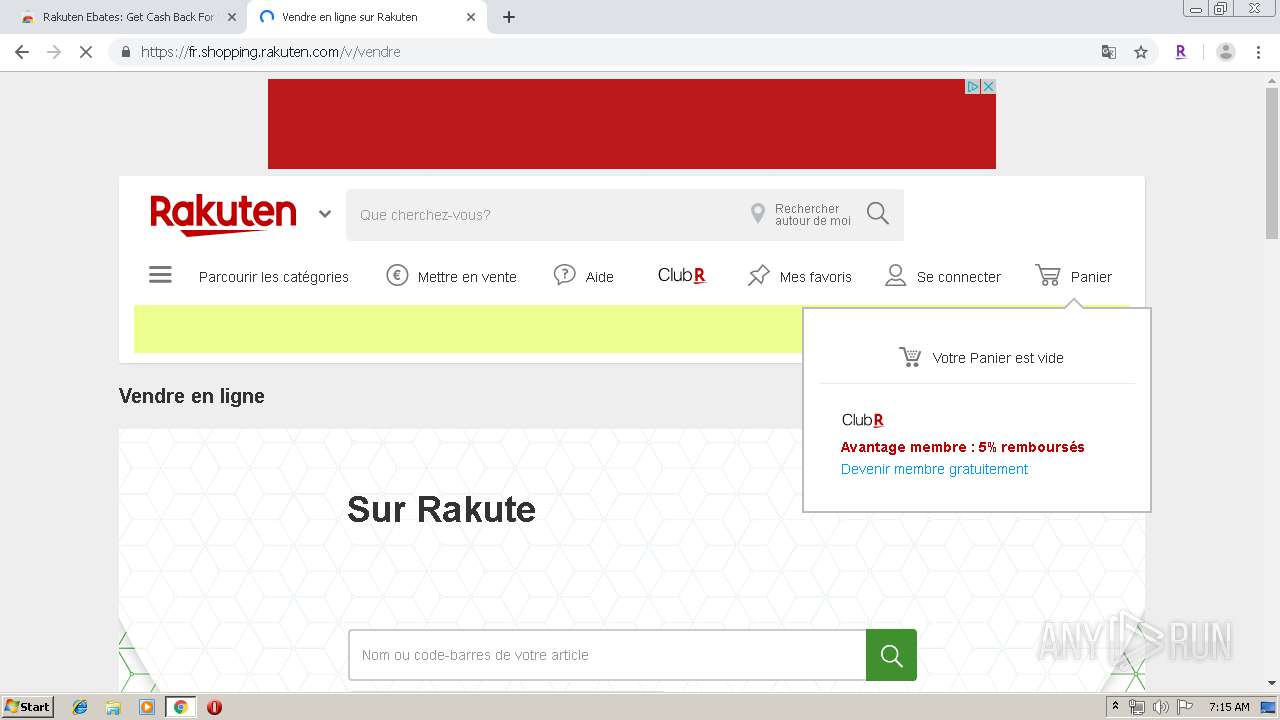Click 'Devenir membre gratuitement' link

934,469
